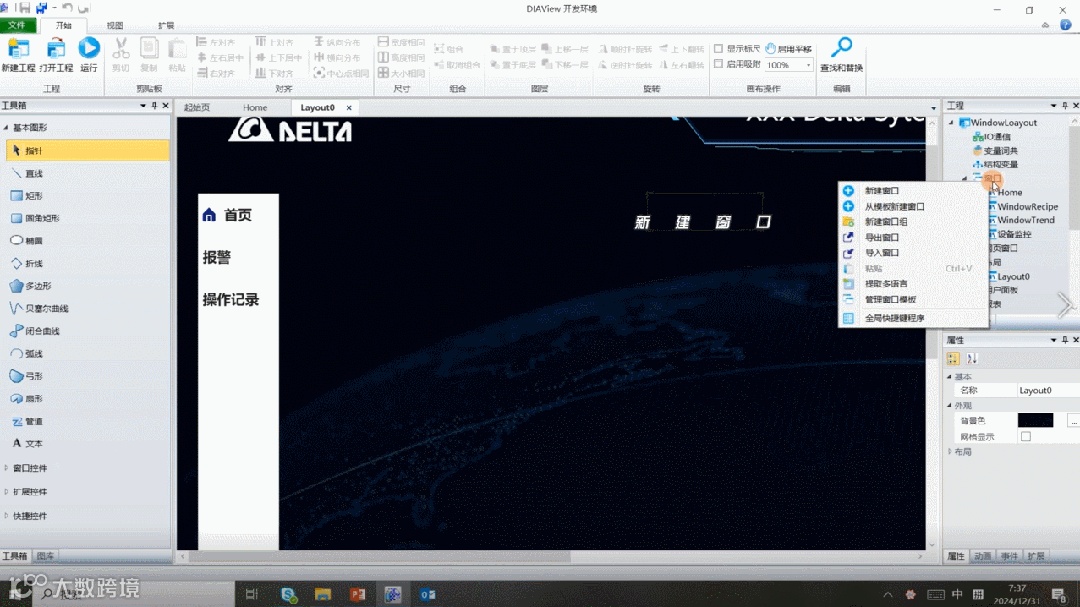This screenshot has height=607, width=1080.
Task: Switch to the 起始页 start page tab
Action: 197,107
